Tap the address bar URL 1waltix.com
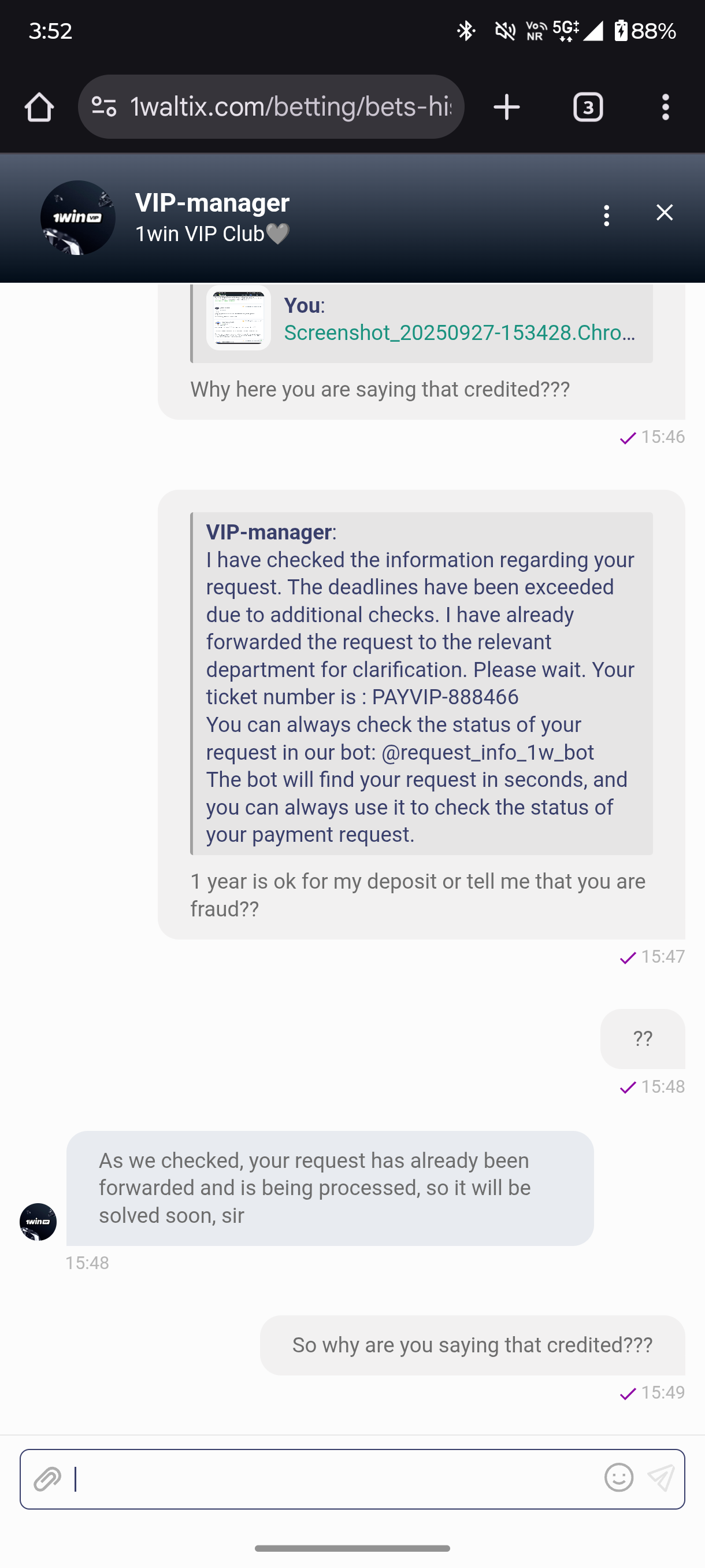The image size is (705, 1568). coord(291,107)
